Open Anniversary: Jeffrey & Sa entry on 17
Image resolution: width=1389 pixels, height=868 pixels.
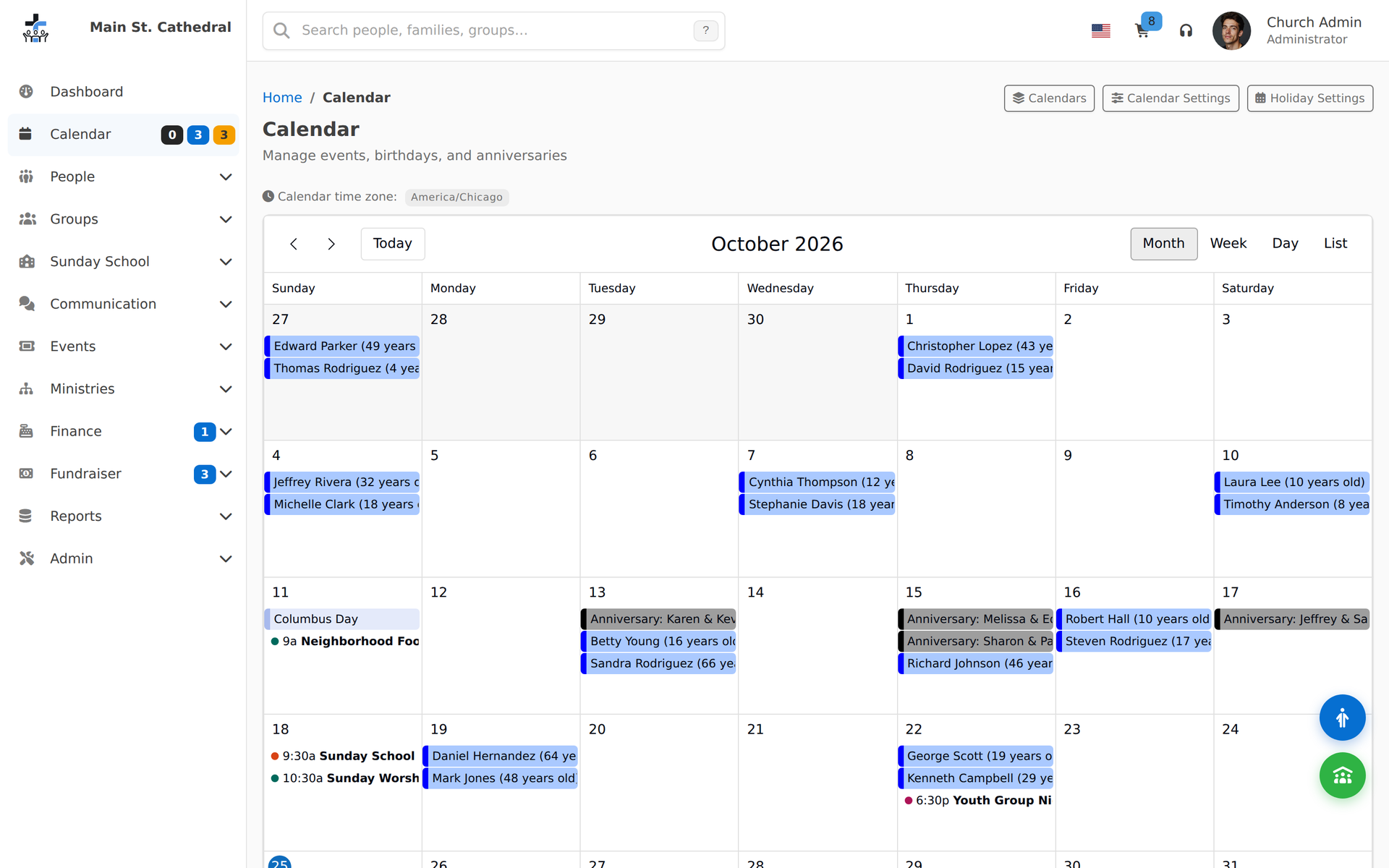tap(1293, 619)
